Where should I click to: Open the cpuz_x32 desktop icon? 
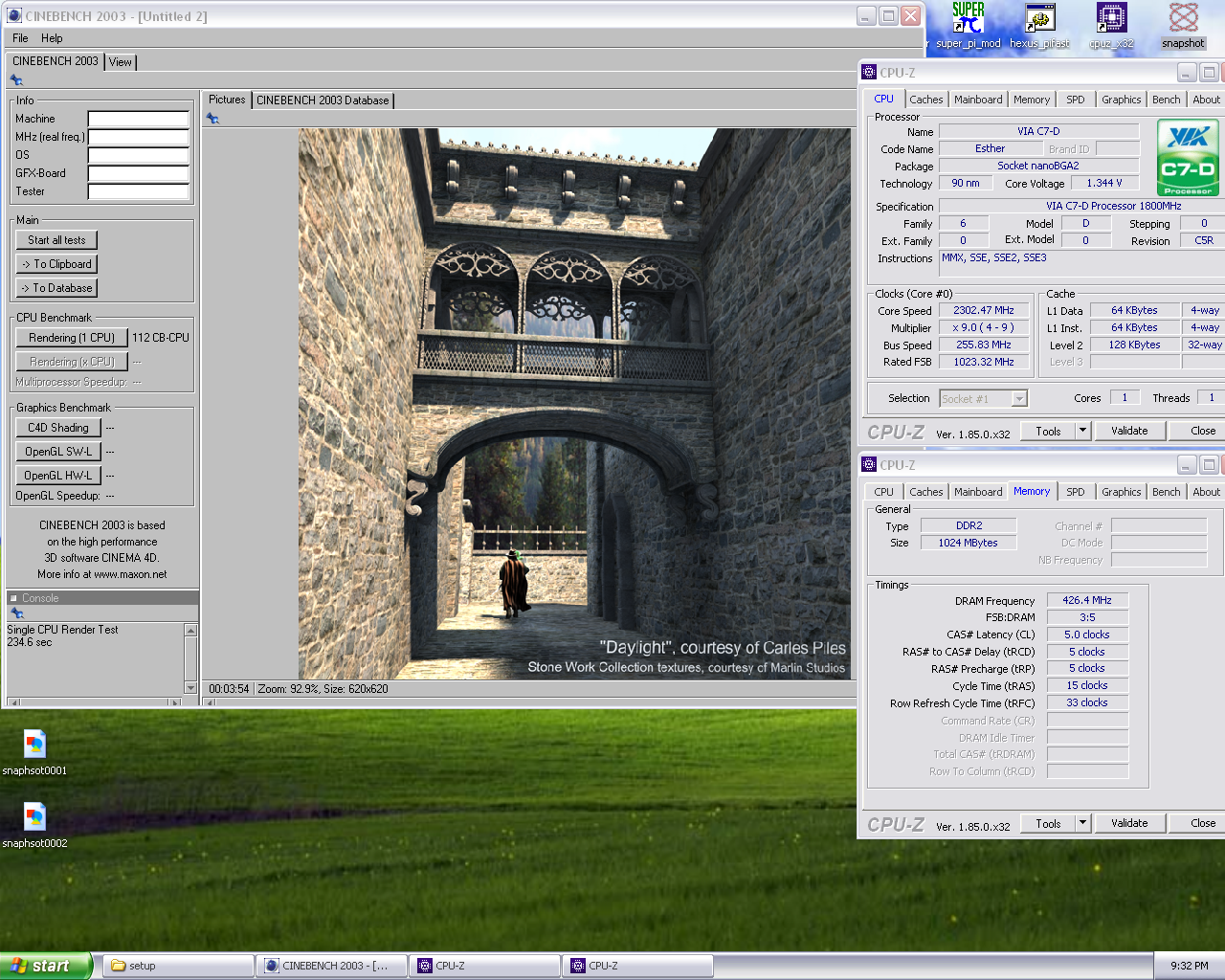[x=1111, y=25]
